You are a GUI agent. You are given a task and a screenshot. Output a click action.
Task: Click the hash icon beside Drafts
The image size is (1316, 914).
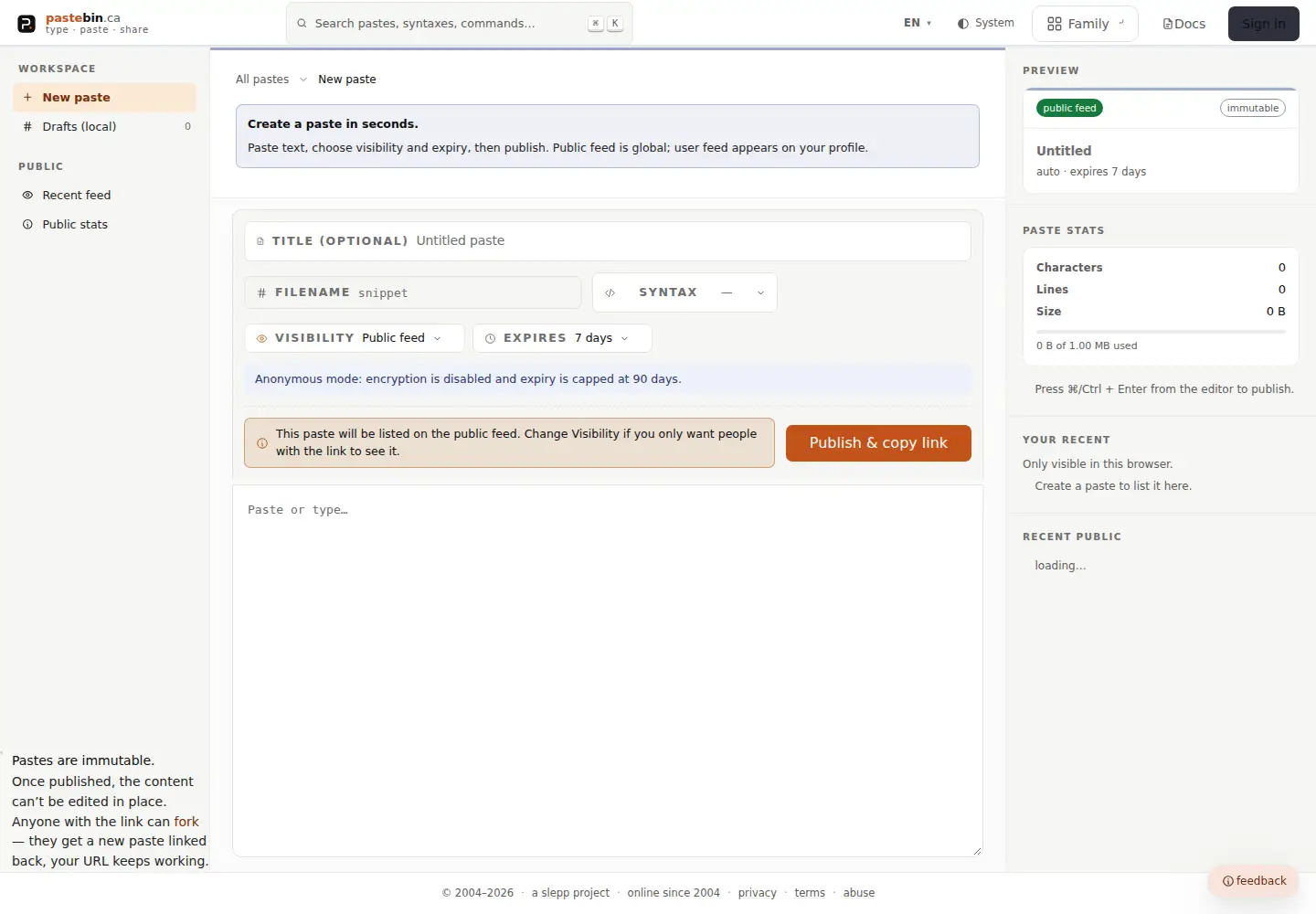click(27, 126)
